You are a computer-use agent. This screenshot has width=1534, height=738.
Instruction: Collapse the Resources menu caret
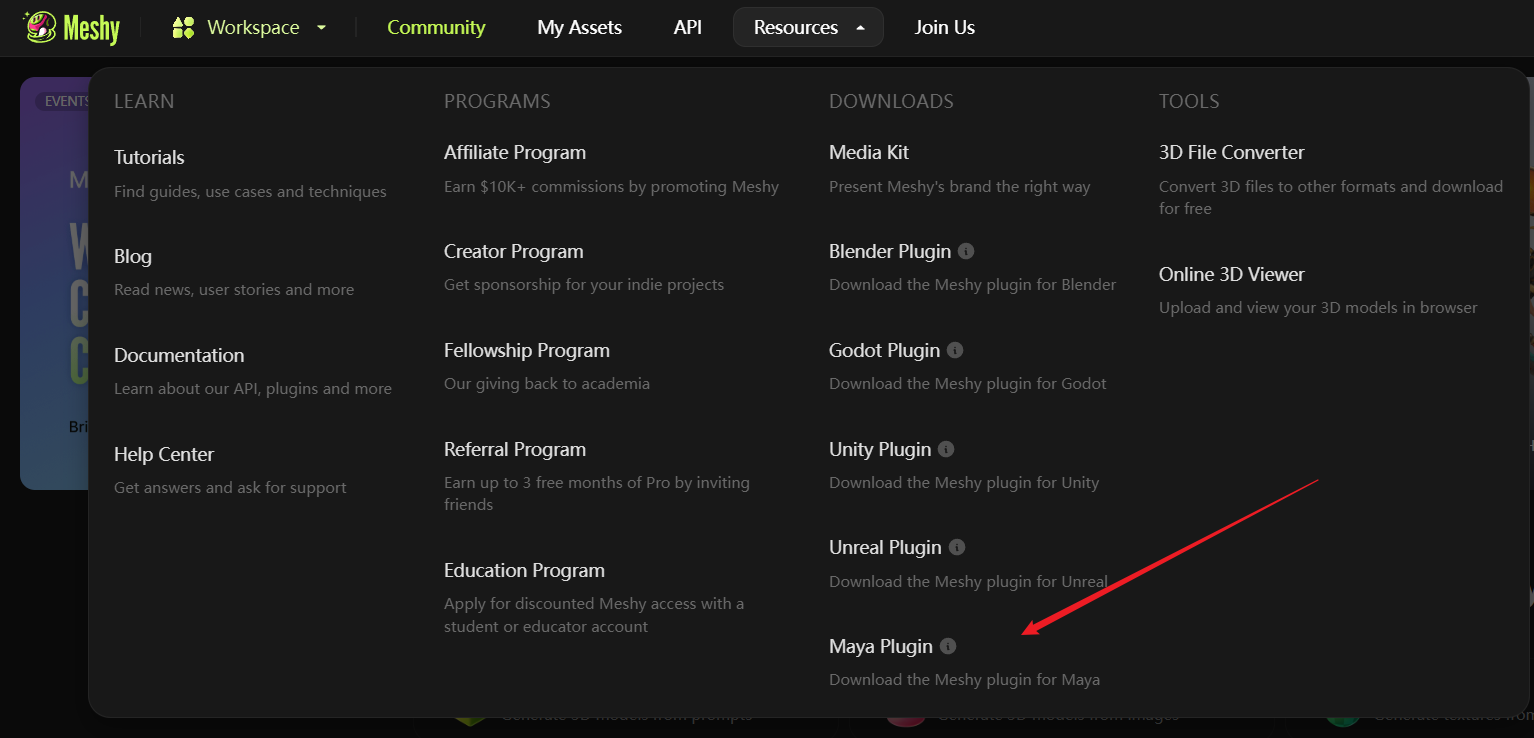[860, 27]
